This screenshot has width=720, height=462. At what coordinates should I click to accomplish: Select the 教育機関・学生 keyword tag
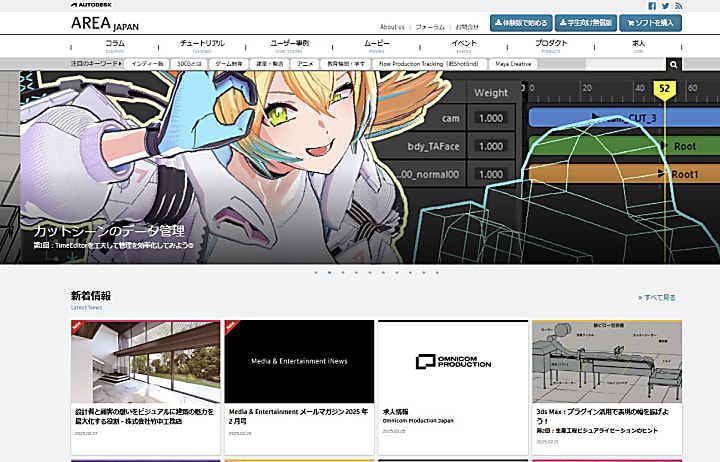(x=346, y=64)
